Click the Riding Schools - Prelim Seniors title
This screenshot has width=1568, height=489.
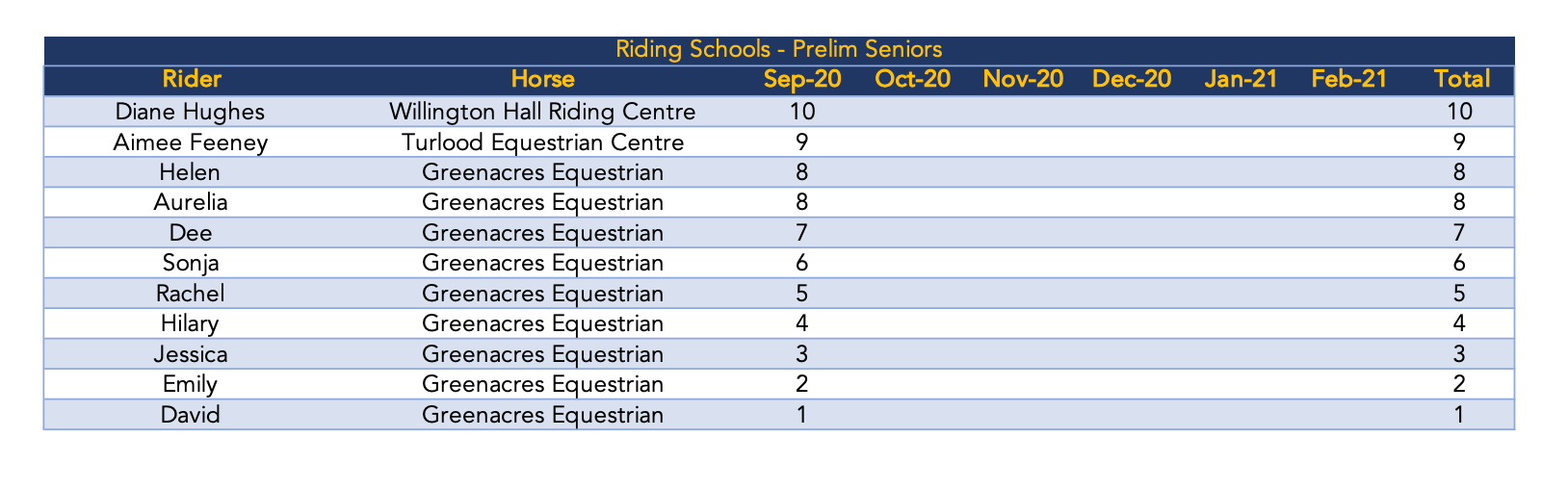pos(779,48)
